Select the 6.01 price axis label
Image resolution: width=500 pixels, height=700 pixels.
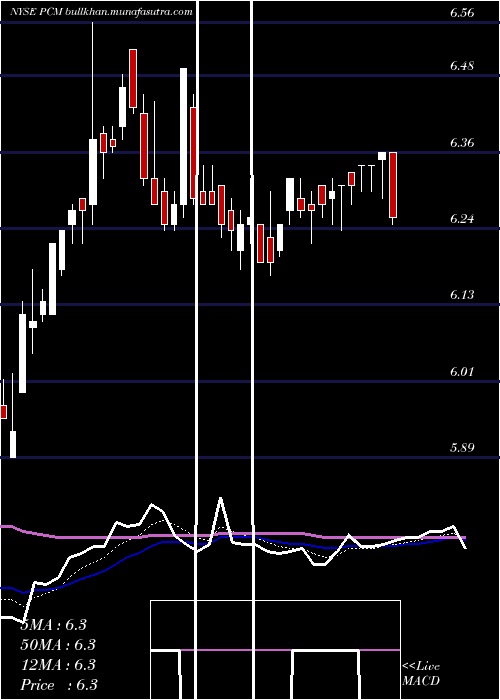click(x=462, y=371)
